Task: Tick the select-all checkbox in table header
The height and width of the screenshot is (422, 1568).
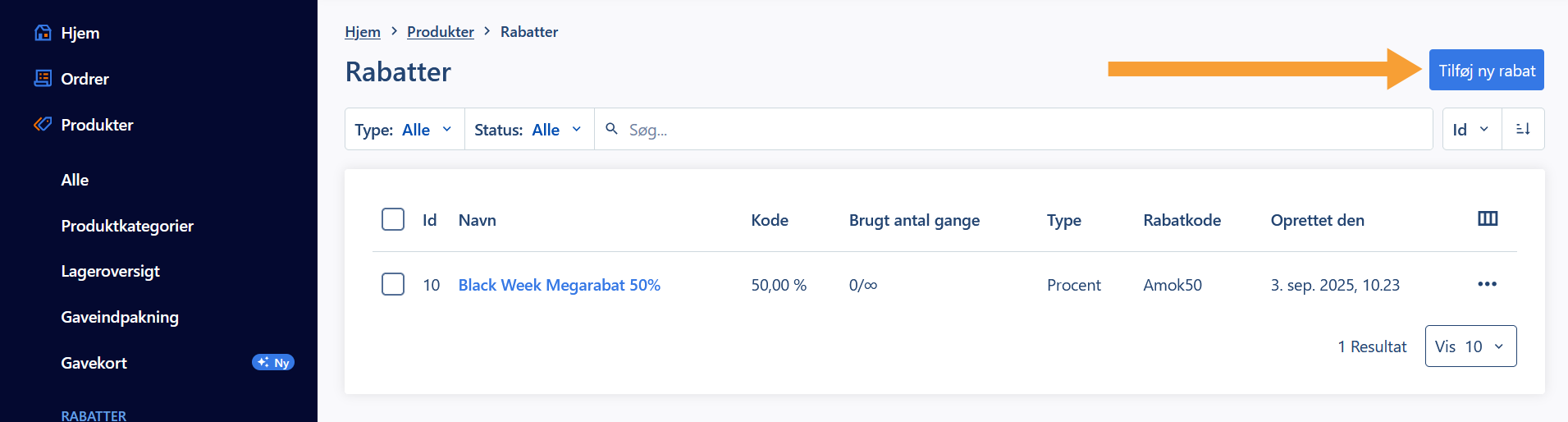Action: click(x=393, y=219)
